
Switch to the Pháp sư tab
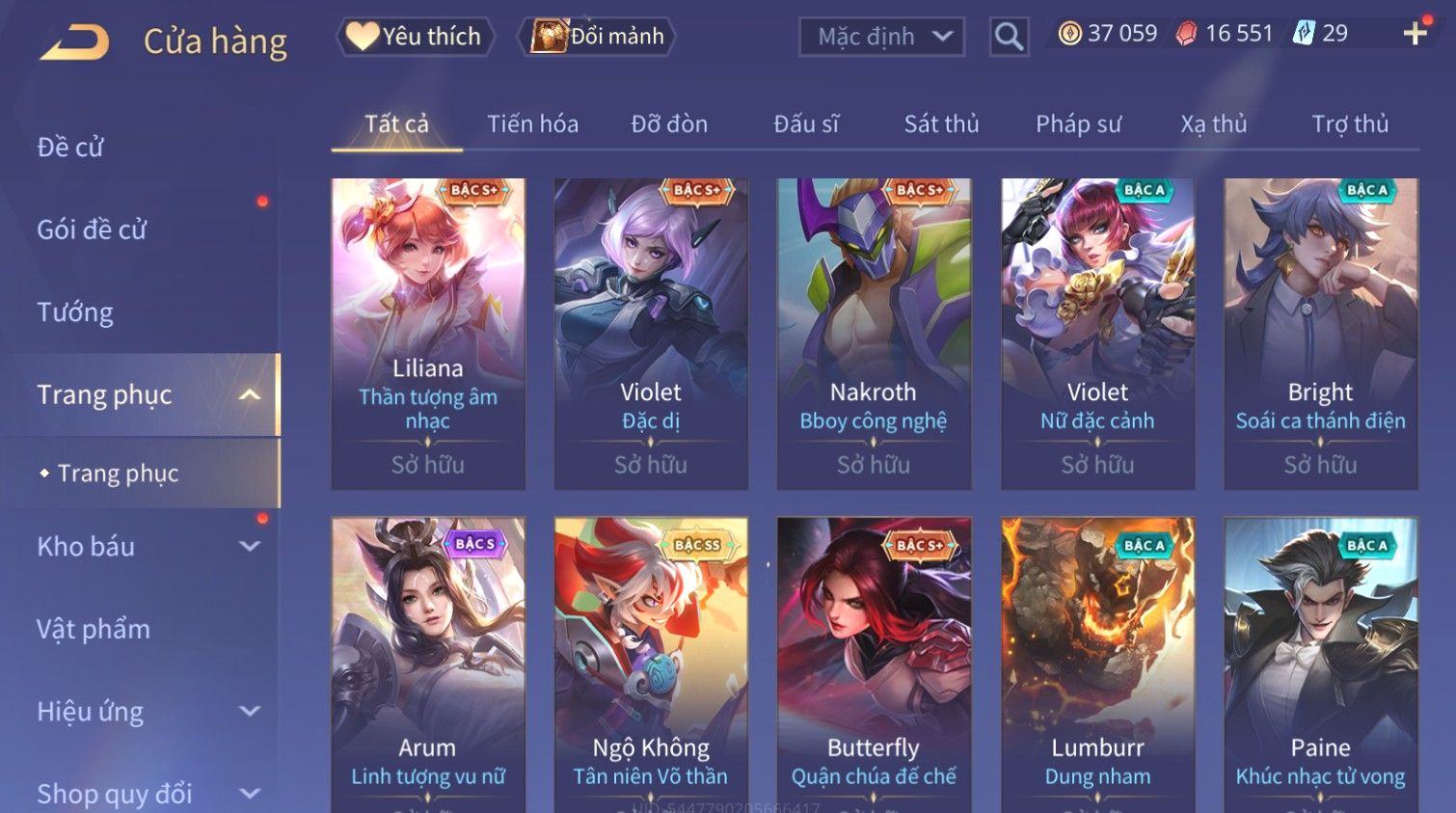1078,123
